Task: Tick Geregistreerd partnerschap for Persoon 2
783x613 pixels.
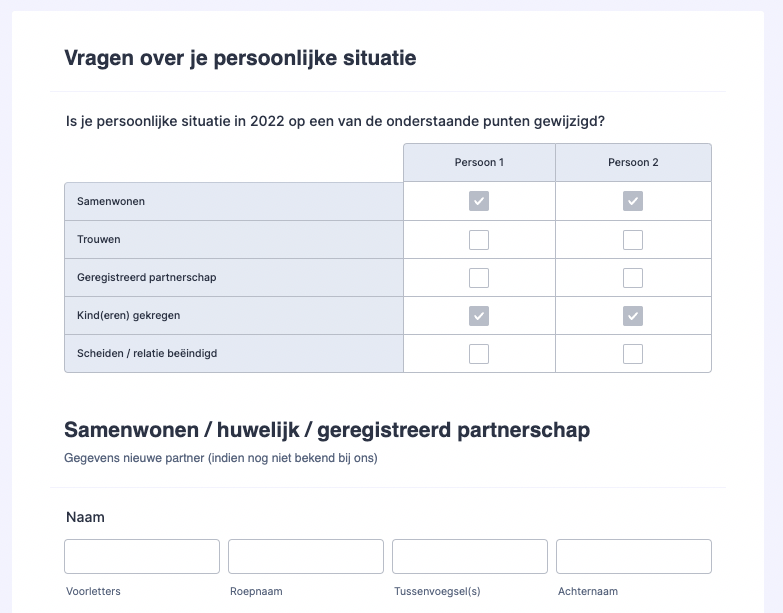Action: [x=633, y=278]
